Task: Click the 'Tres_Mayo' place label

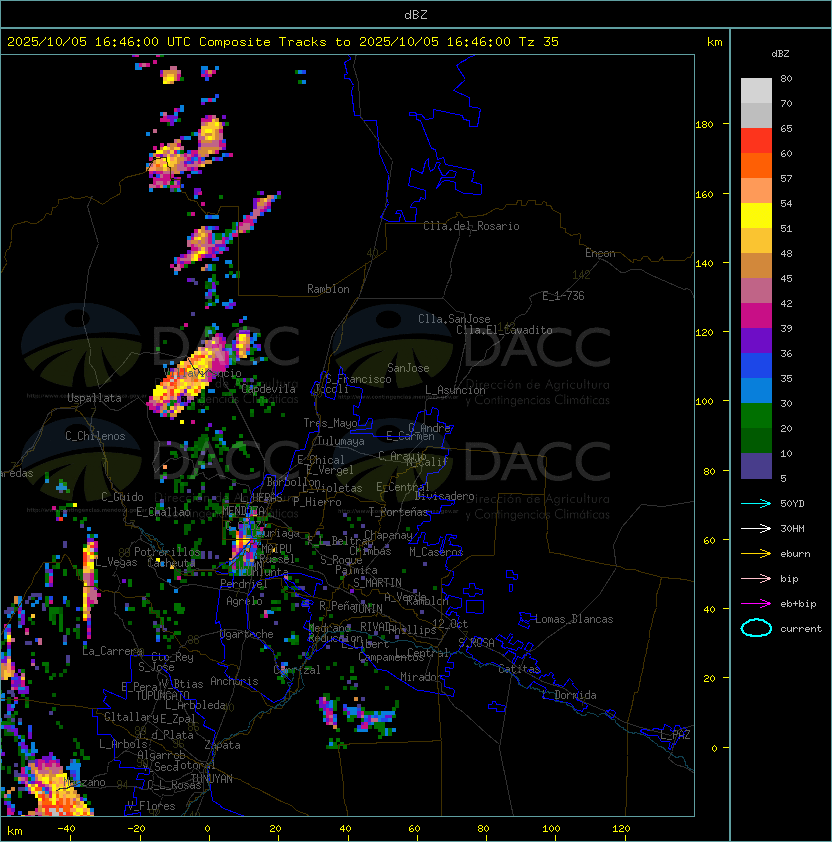Action: 330,423
